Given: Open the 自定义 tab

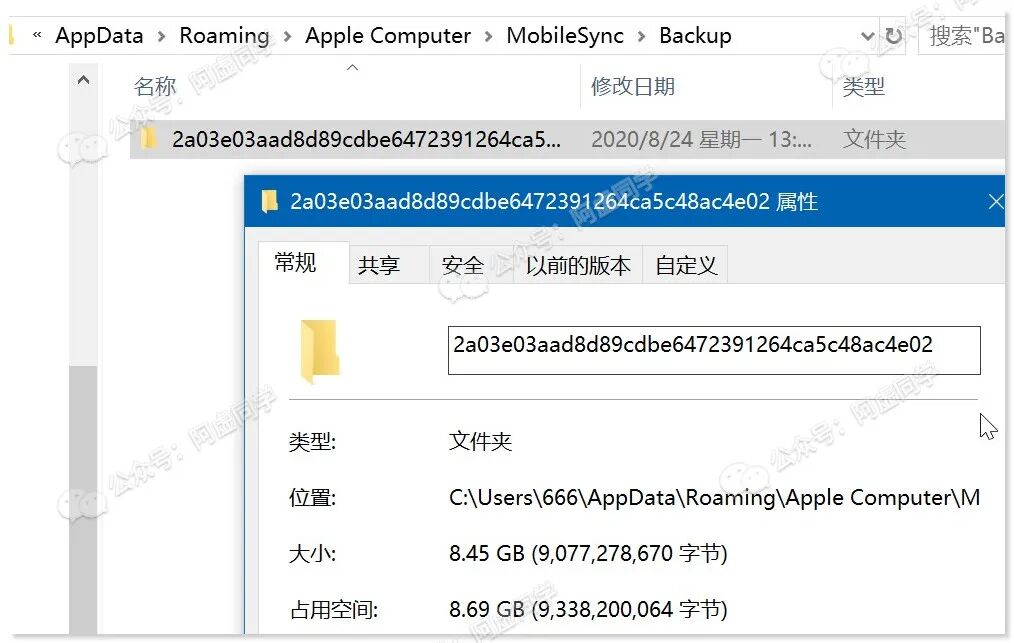Looking at the screenshot, I should pyautogui.click(x=686, y=265).
